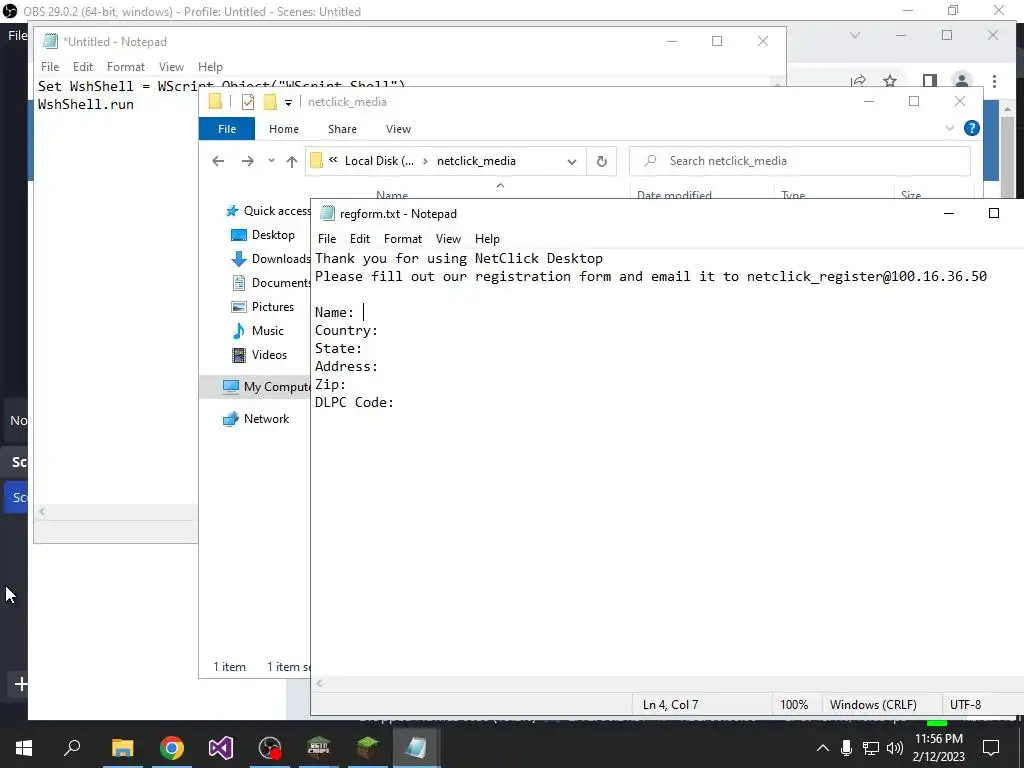The height and width of the screenshot is (768, 1024).
Task: Open Chrome tab search chevron
Action: 855,35
